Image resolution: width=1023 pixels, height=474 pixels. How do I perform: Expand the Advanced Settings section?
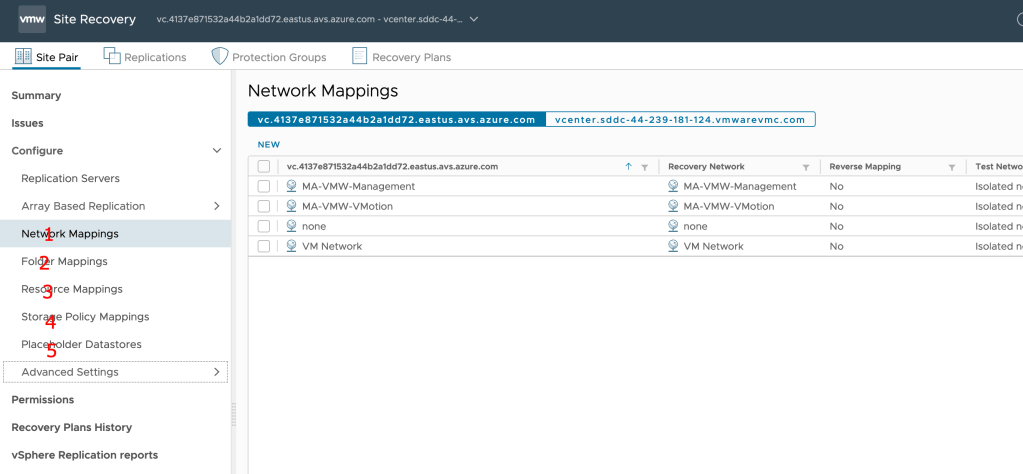[217, 372]
